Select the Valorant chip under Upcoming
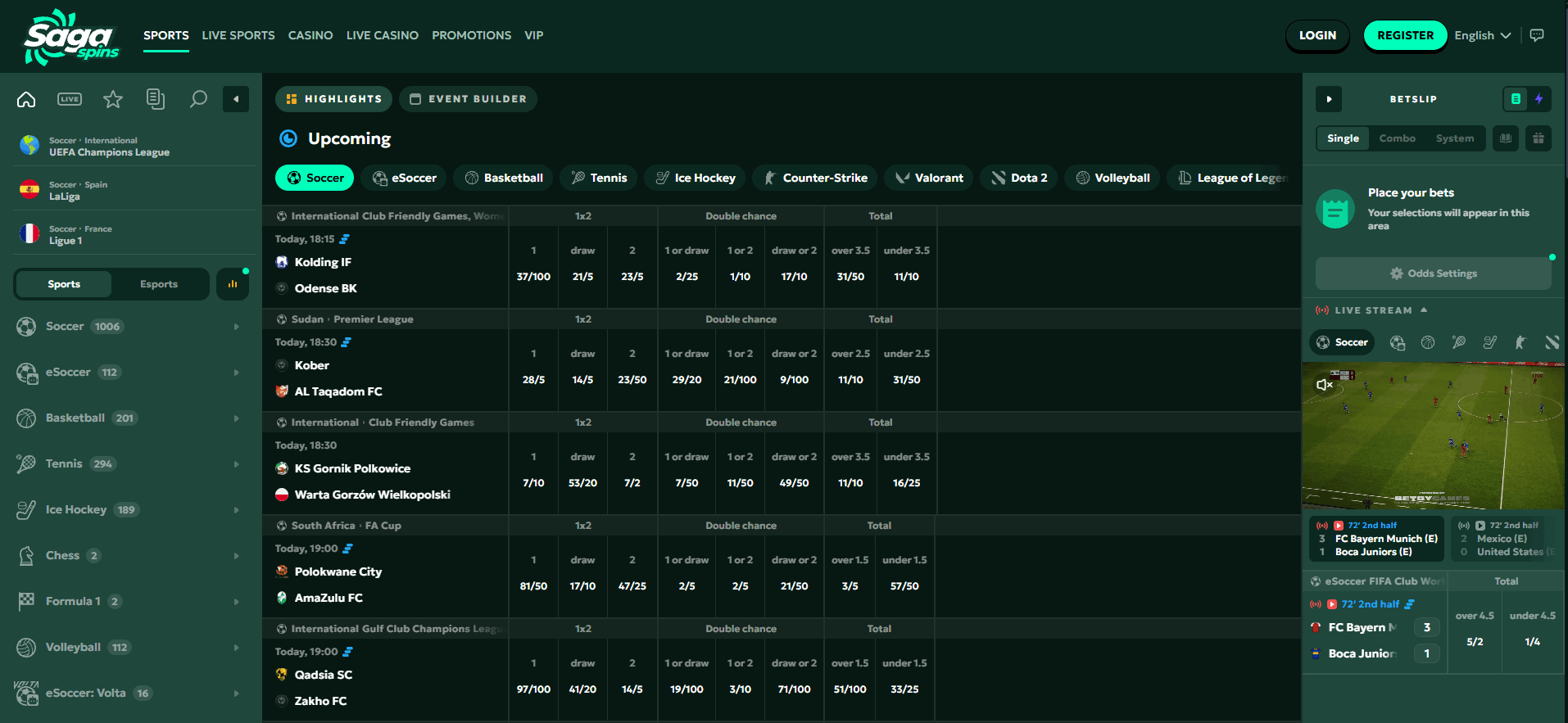 pos(929,178)
